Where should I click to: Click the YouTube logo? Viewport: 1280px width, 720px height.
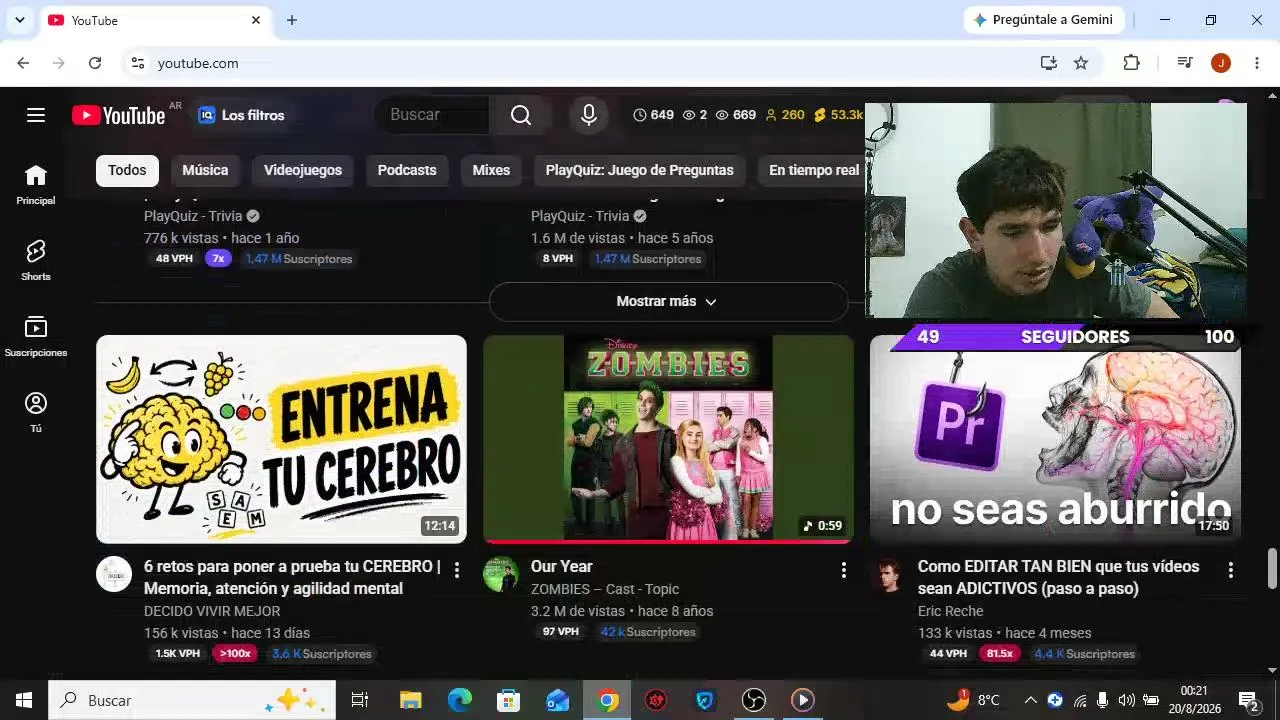(x=119, y=115)
